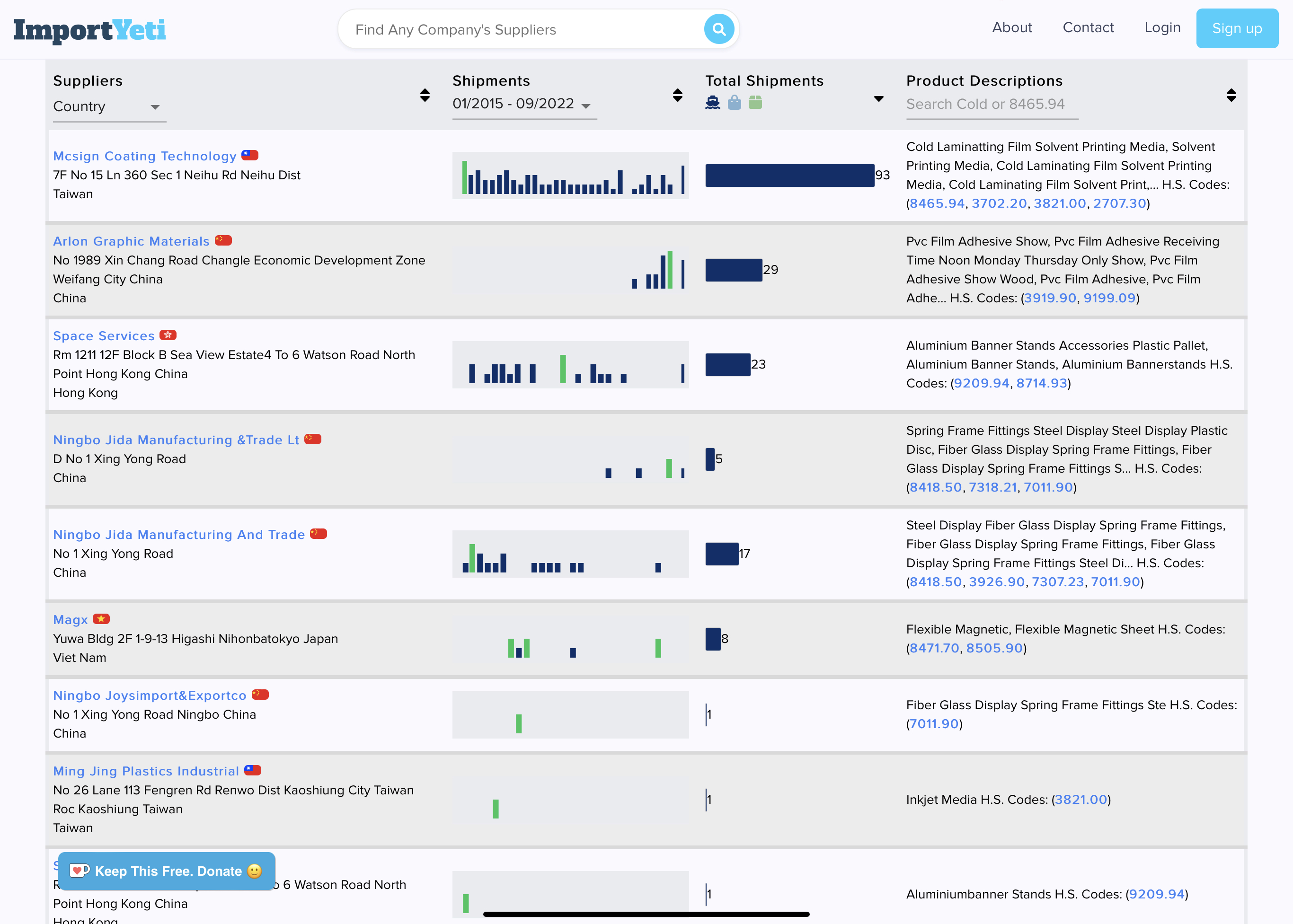The height and width of the screenshot is (924, 1293).
Task: Click flag beside Ningbo Jida Manufacturing And Trade
Action: coord(319,534)
